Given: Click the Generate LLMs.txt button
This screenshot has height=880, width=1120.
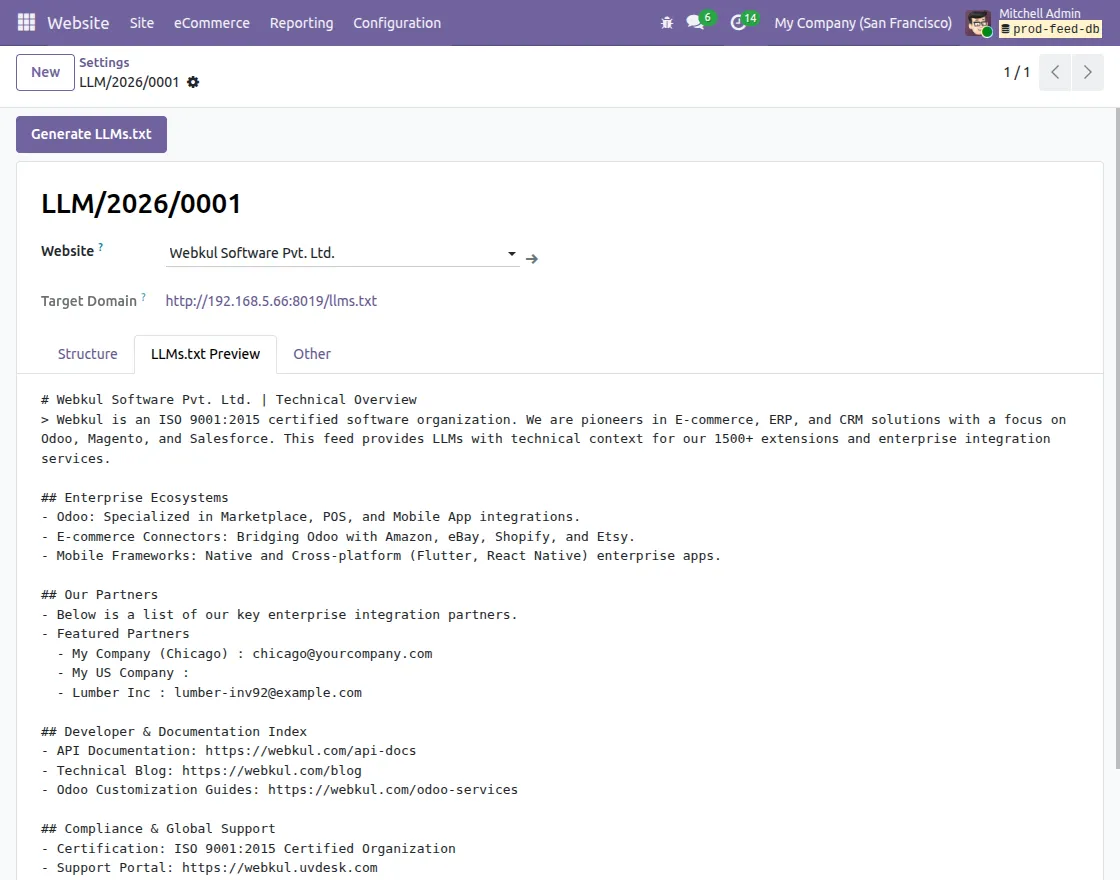Looking at the screenshot, I should coord(91,134).
